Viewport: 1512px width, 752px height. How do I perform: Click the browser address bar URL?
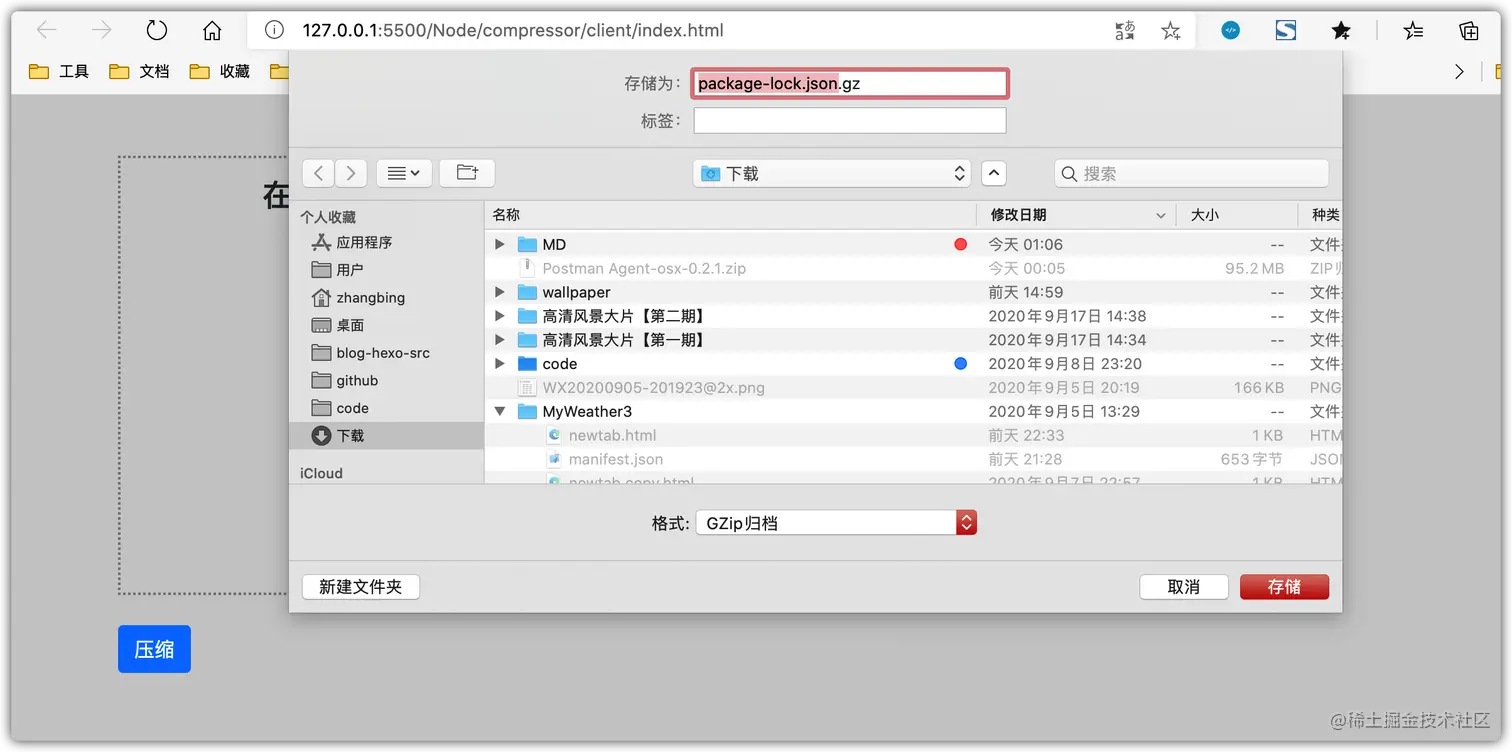click(513, 31)
